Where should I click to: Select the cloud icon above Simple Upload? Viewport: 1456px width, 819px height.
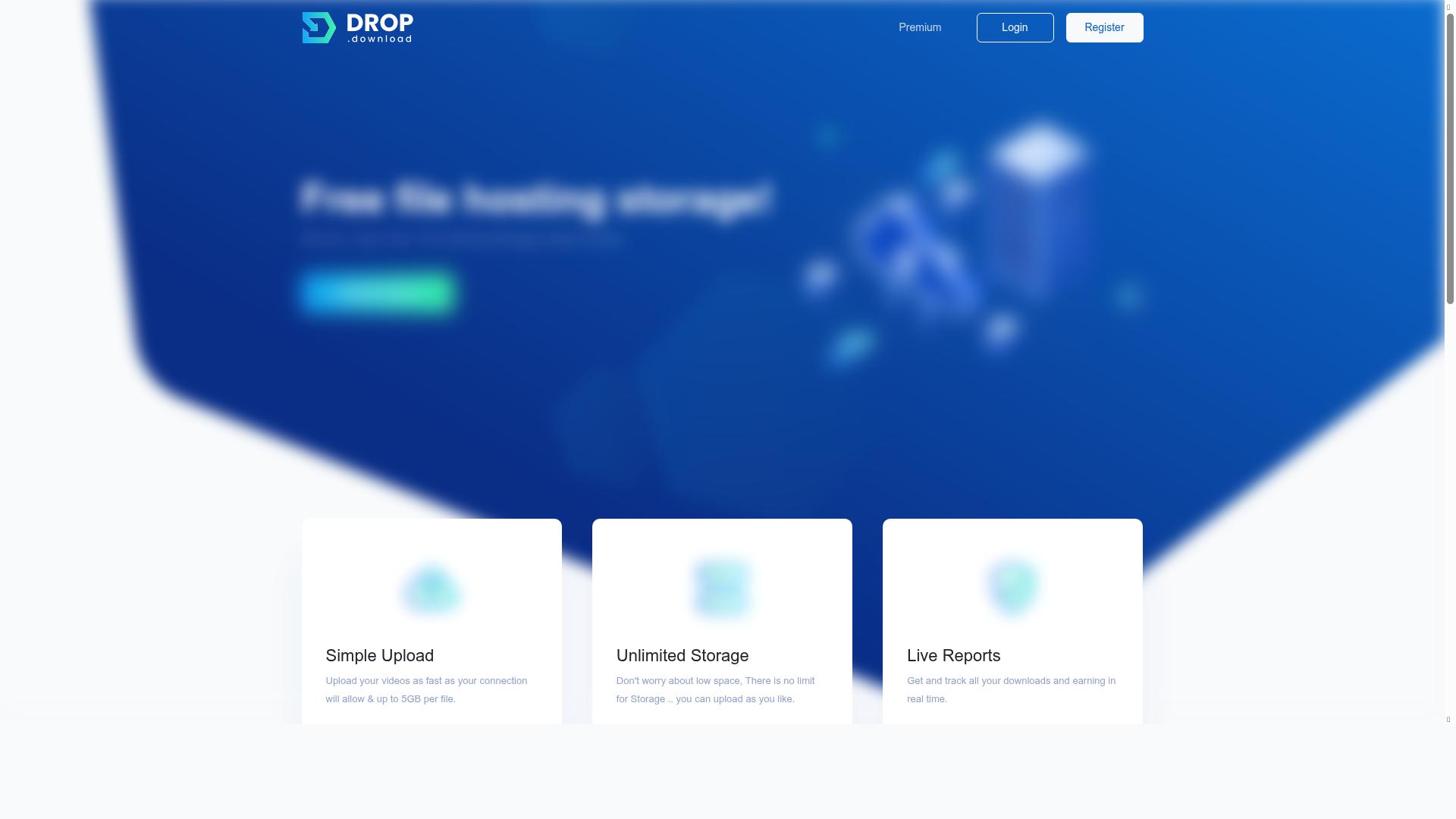click(431, 590)
